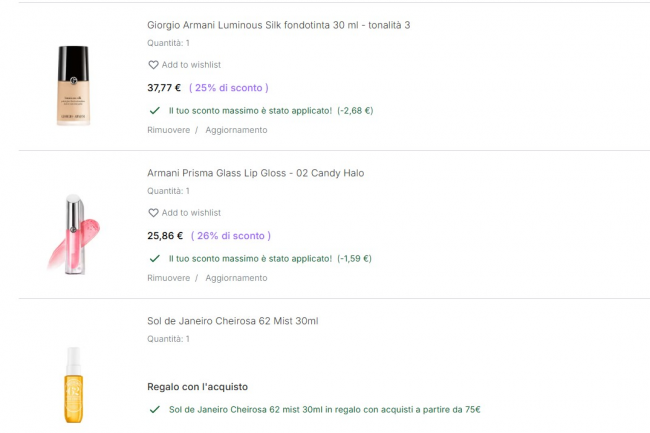Open the pink lip gloss product image
Screen dimensions: 650x433
73,232
